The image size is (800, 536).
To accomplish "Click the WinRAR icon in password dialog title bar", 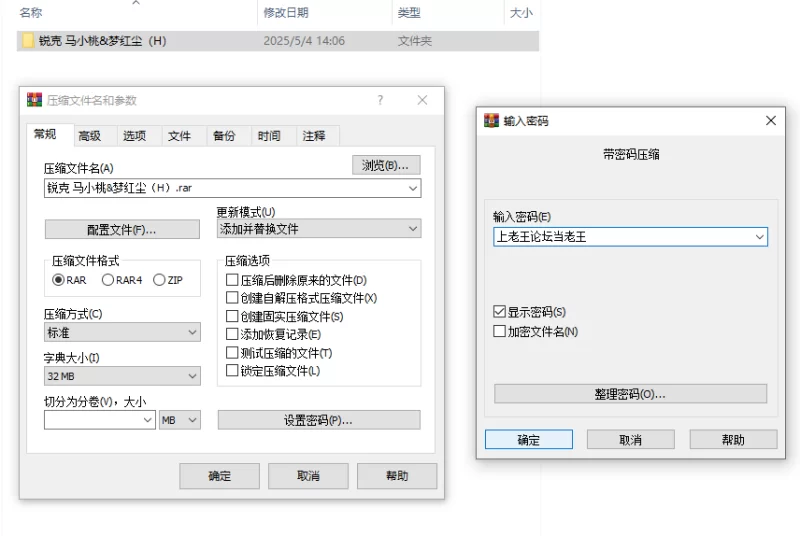I will (491, 120).
